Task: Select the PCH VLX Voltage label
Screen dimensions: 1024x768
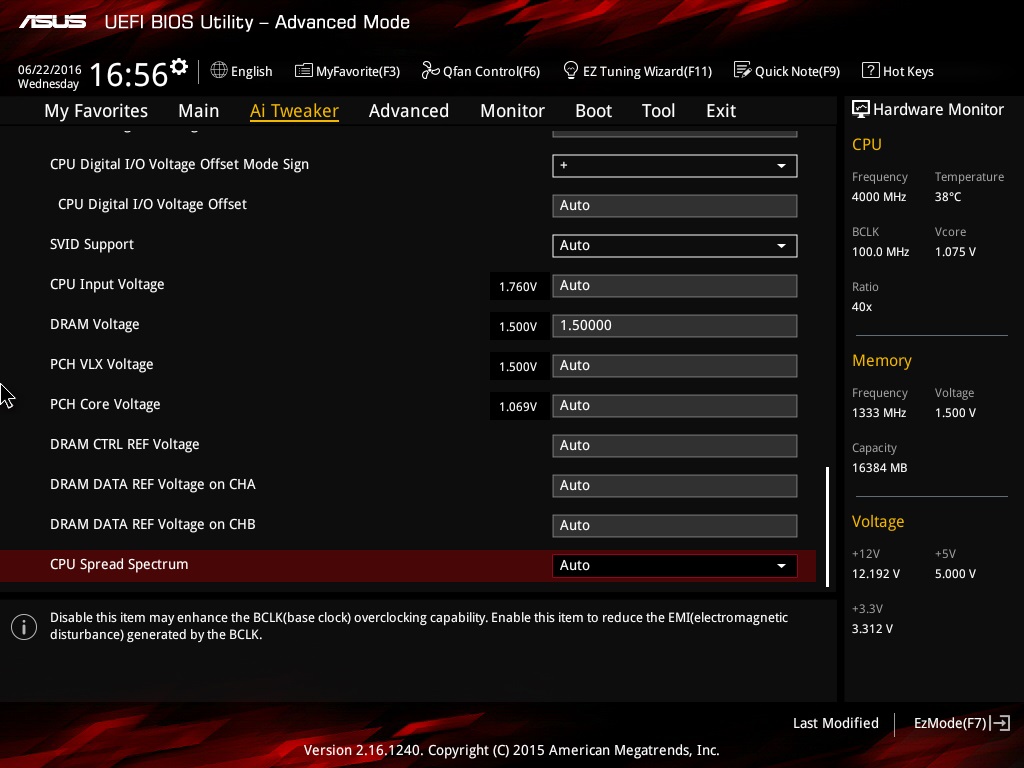Action: (101, 364)
